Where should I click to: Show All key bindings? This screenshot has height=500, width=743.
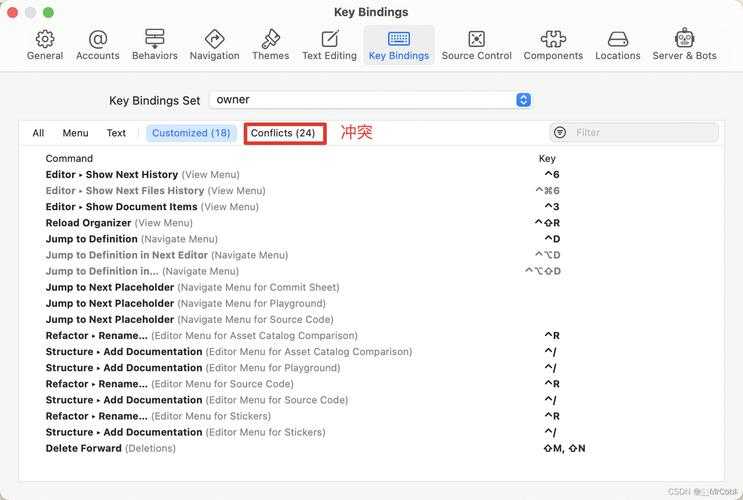pos(38,133)
